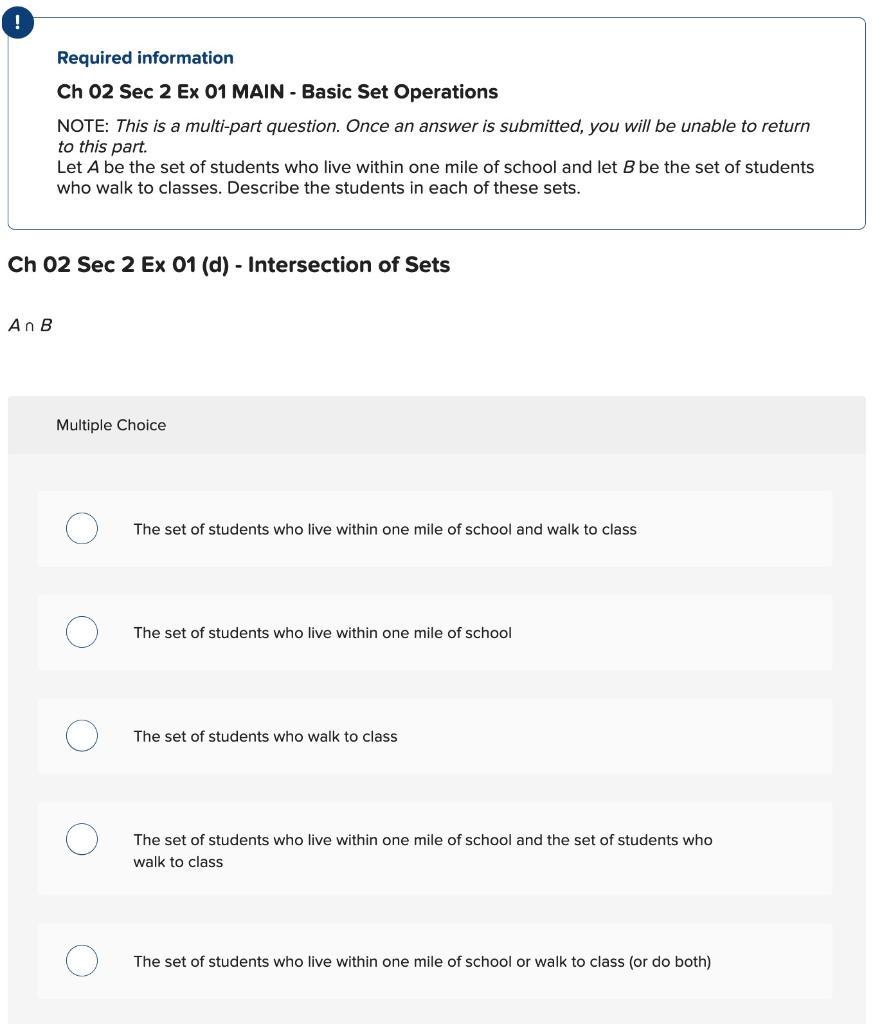Choose the 'walk to class' answer radio button
This screenshot has height=1024, width=882.
(81, 736)
